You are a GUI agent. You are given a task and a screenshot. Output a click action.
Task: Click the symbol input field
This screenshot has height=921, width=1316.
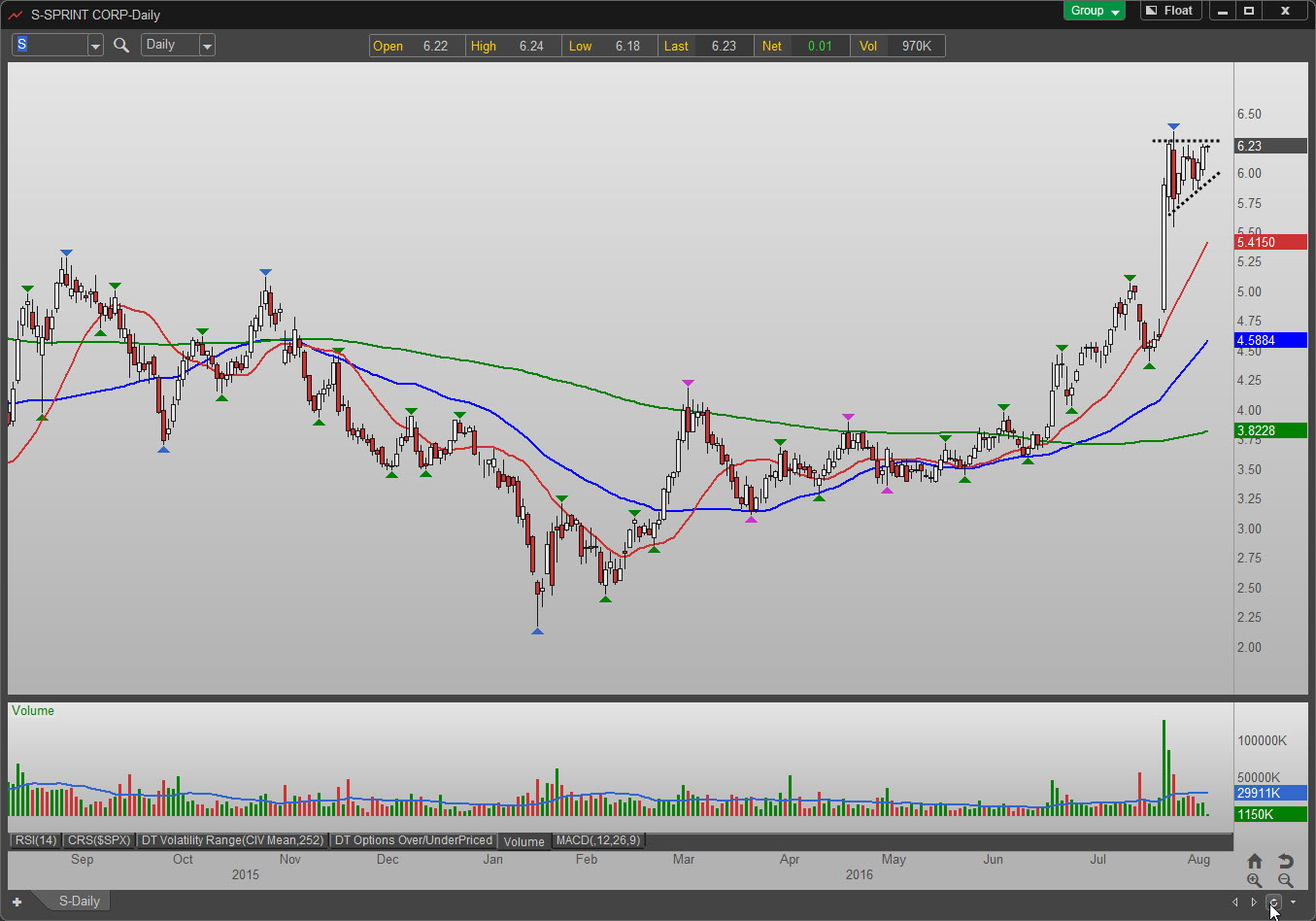(51, 45)
